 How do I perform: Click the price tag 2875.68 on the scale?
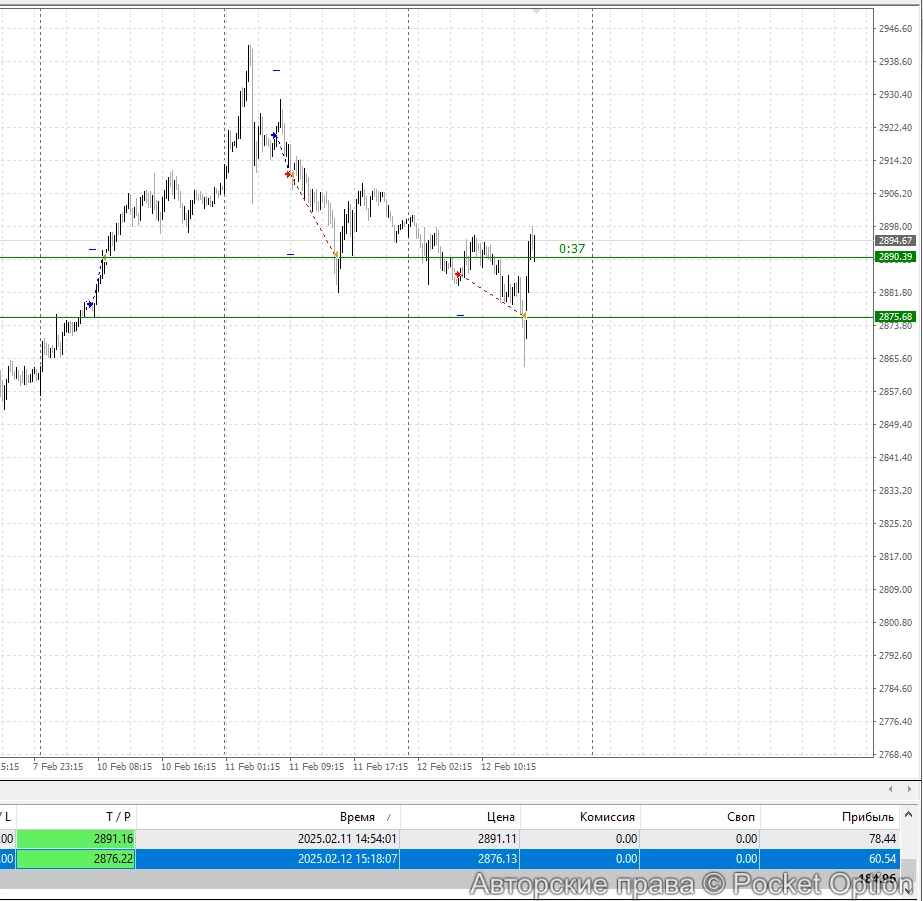pyautogui.click(x=895, y=316)
